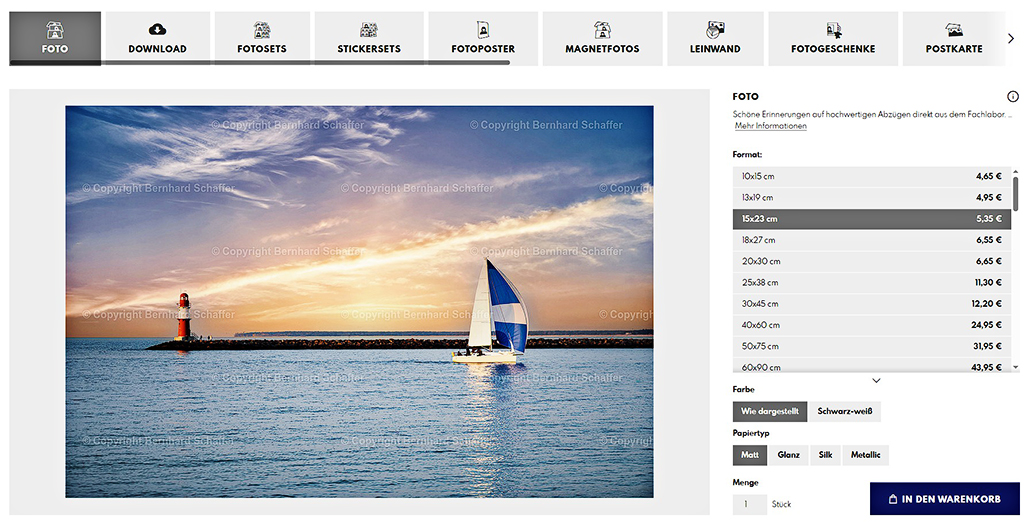Open the Stickersets icon
Viewport: 1024px width, 522px height.
(x=368, y=30)
